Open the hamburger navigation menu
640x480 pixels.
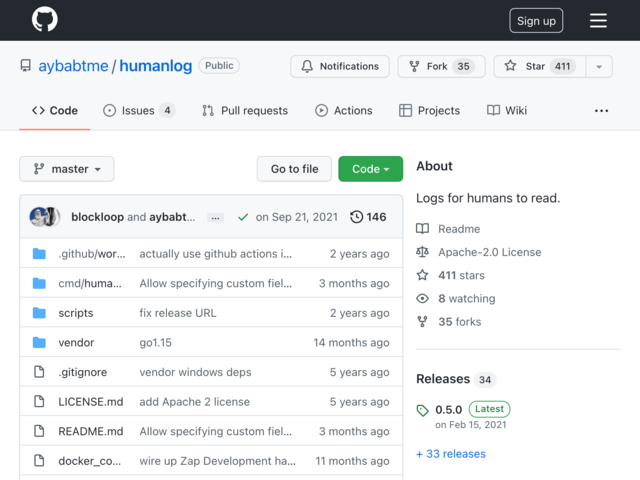click(598, 20)
